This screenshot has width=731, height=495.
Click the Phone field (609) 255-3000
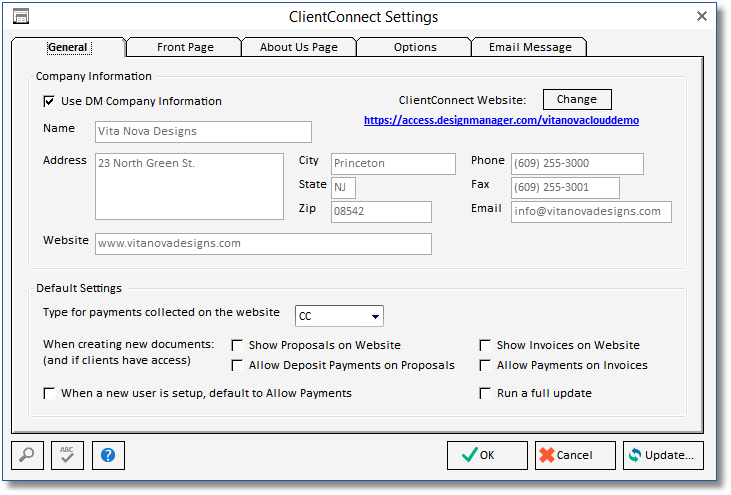(x=577, y=164)
